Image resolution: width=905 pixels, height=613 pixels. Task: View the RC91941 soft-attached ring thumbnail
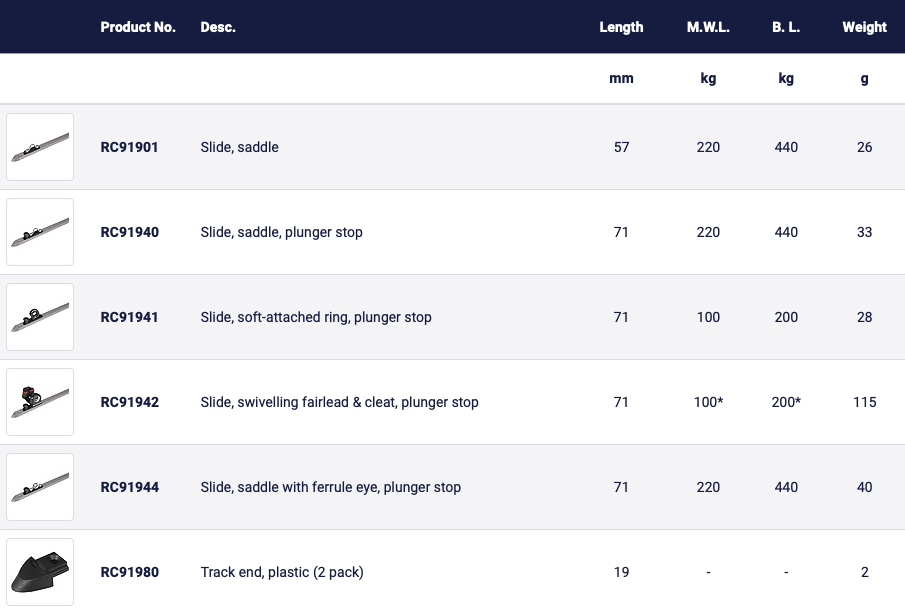point(40,317)
